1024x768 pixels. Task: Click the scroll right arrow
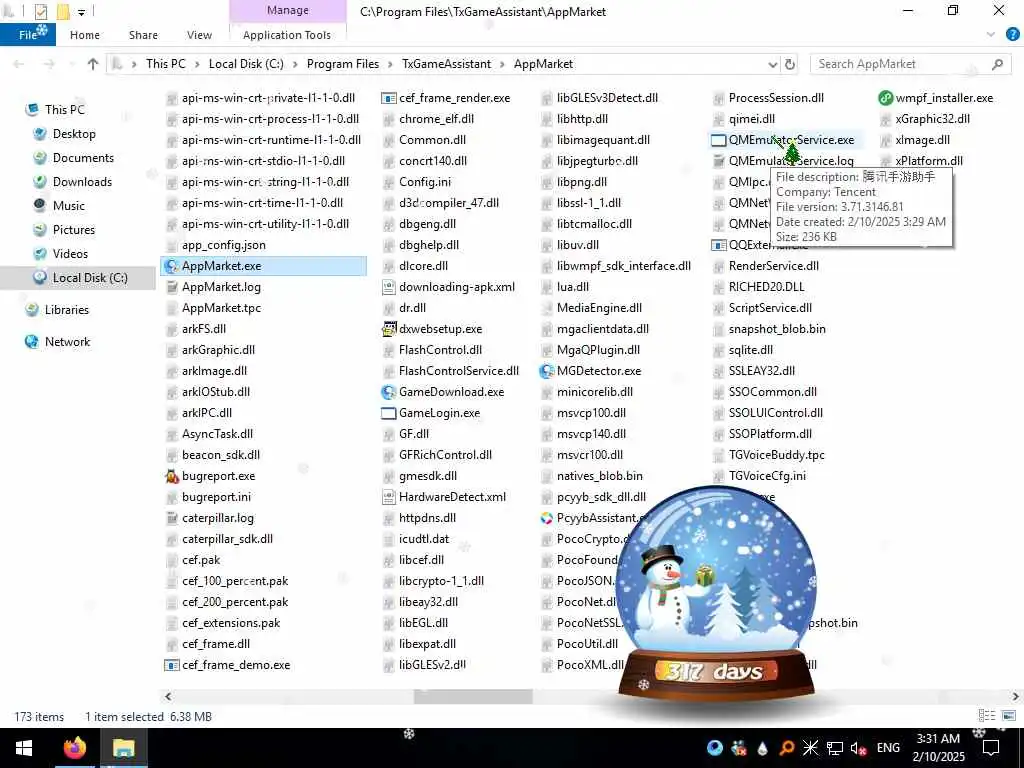(x=1016, y=697)
